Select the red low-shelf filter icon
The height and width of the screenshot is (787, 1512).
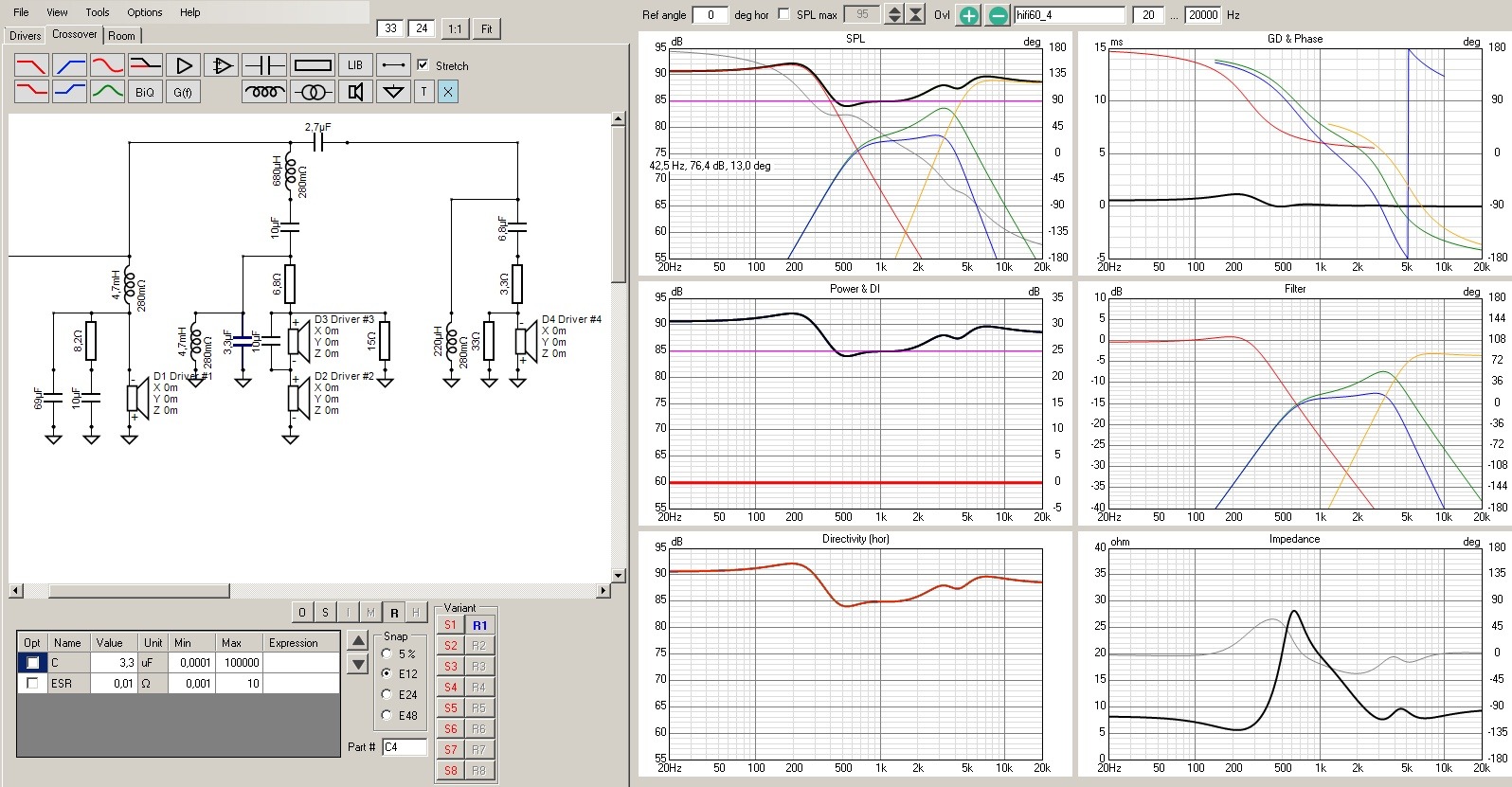click(x=31, y=91)
